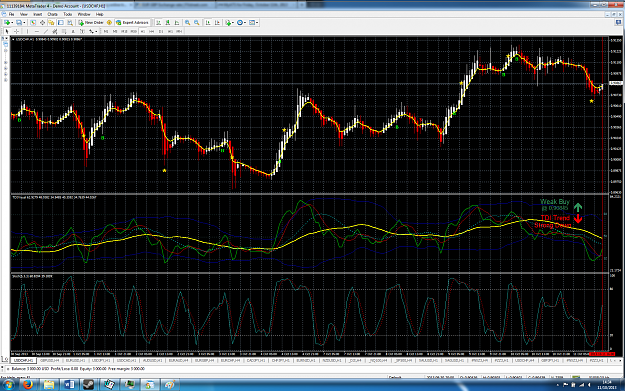Select the Text tool

coord(73,31)
